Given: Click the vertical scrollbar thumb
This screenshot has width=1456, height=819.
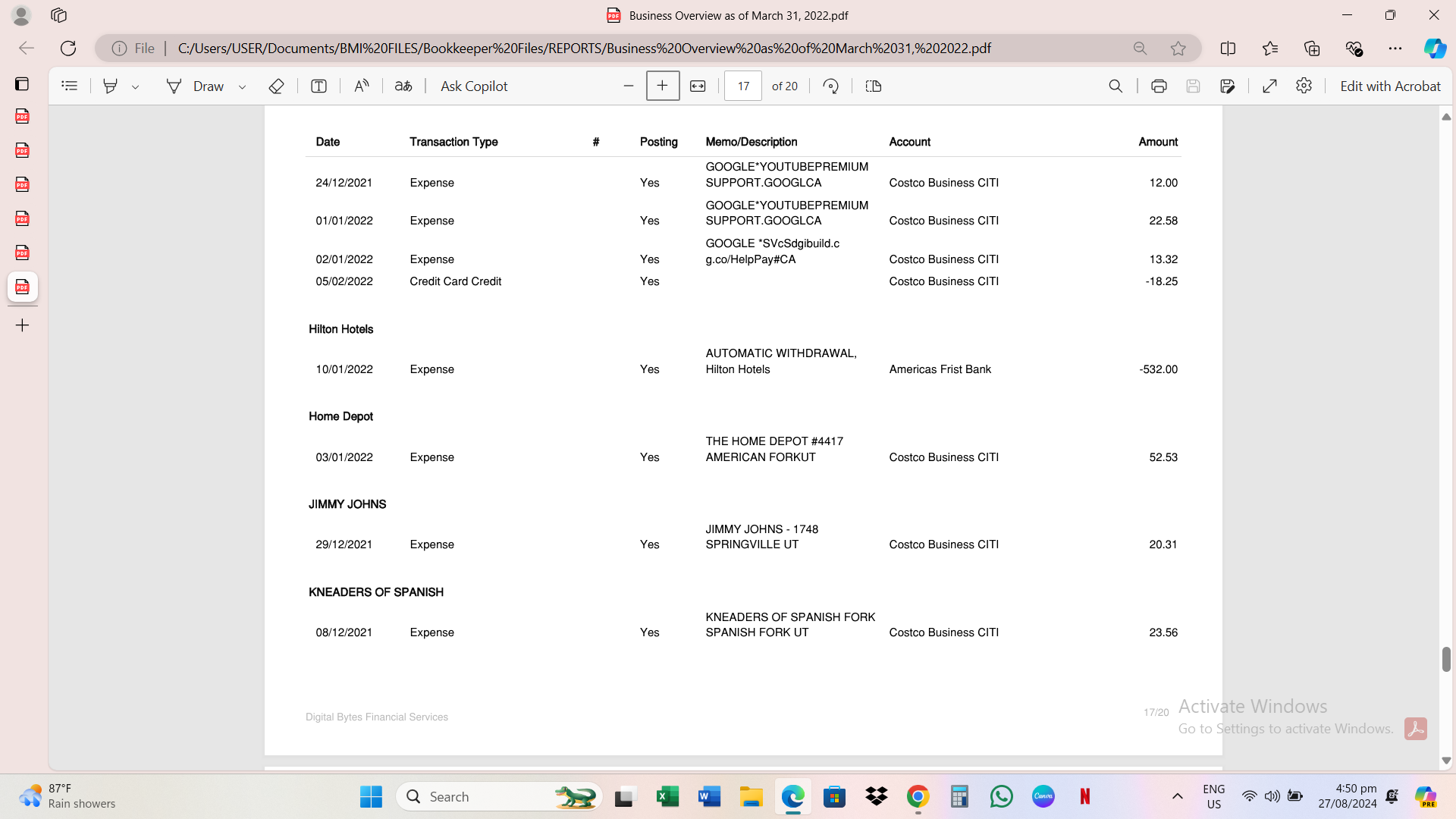Looking at the screenshot, I should (1446, 659).
